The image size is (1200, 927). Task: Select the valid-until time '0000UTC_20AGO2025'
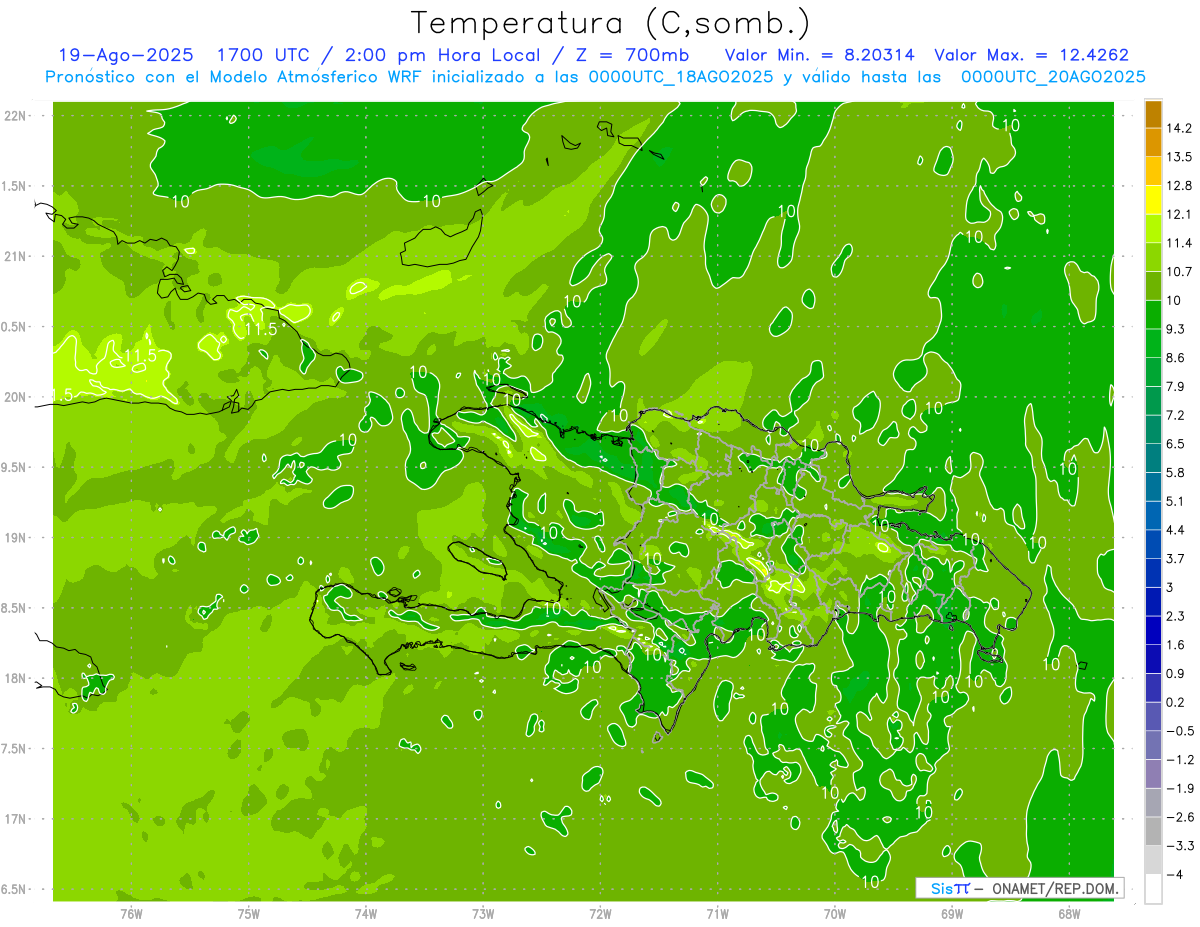click(1053, 77)
